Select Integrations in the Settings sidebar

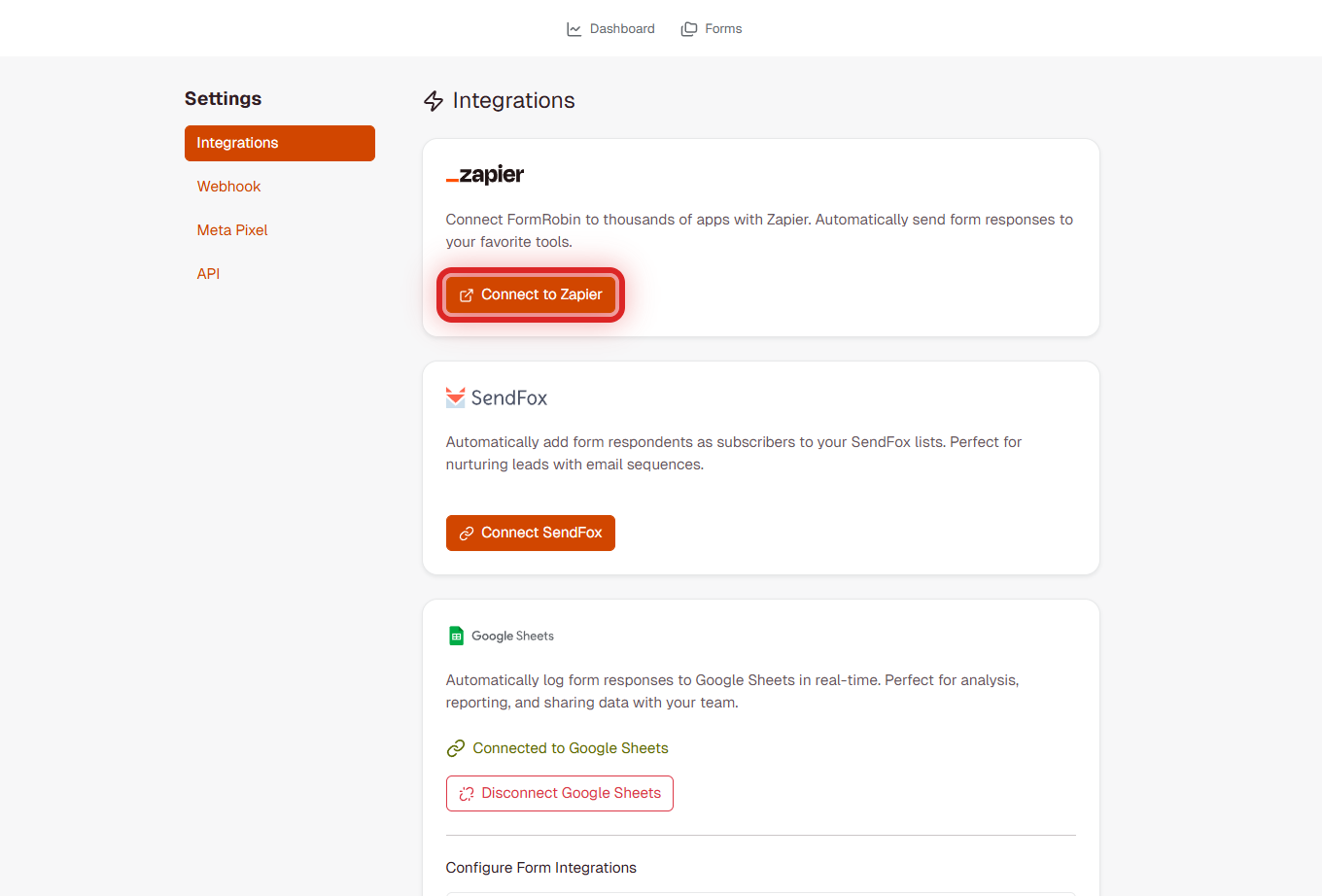(237, 143)
